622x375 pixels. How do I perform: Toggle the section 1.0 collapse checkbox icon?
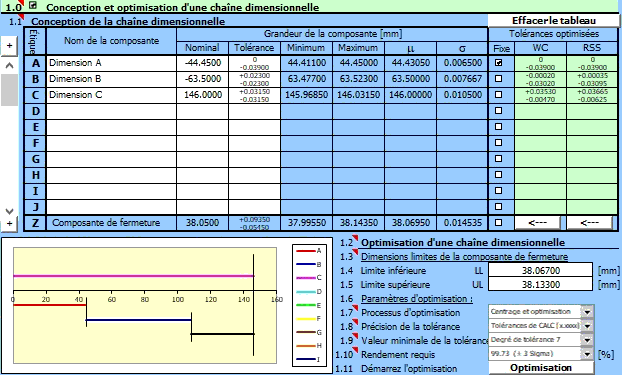(33, 6)
